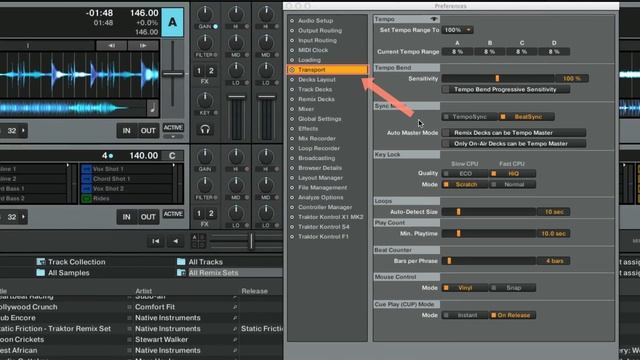Set loop OUT point on Deck C
The width and height of the screenshot is (640, 360).
click(x=148, y=217)
